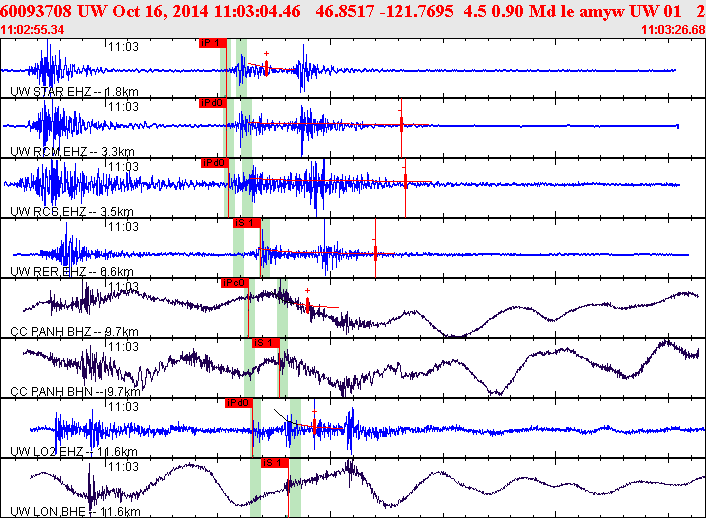The width and height of the screenshot is (706, 518).
Task: Select station label UW RER EHZ -- 6.6km
Action: [72, 272]
